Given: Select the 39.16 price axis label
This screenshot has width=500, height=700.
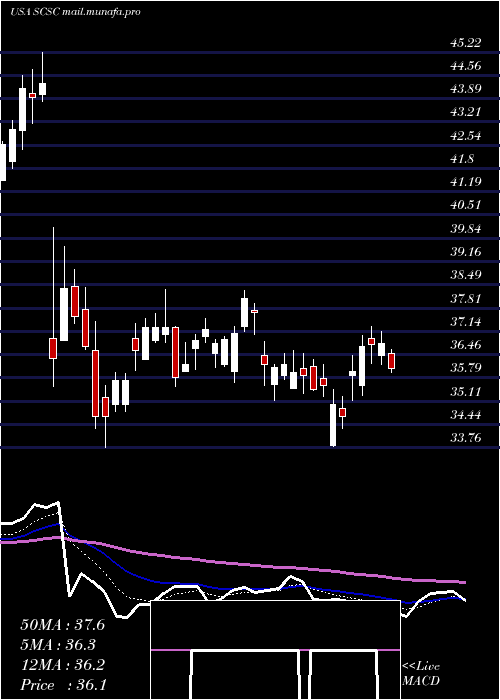Looking at the screenshot, I should 466,252.
